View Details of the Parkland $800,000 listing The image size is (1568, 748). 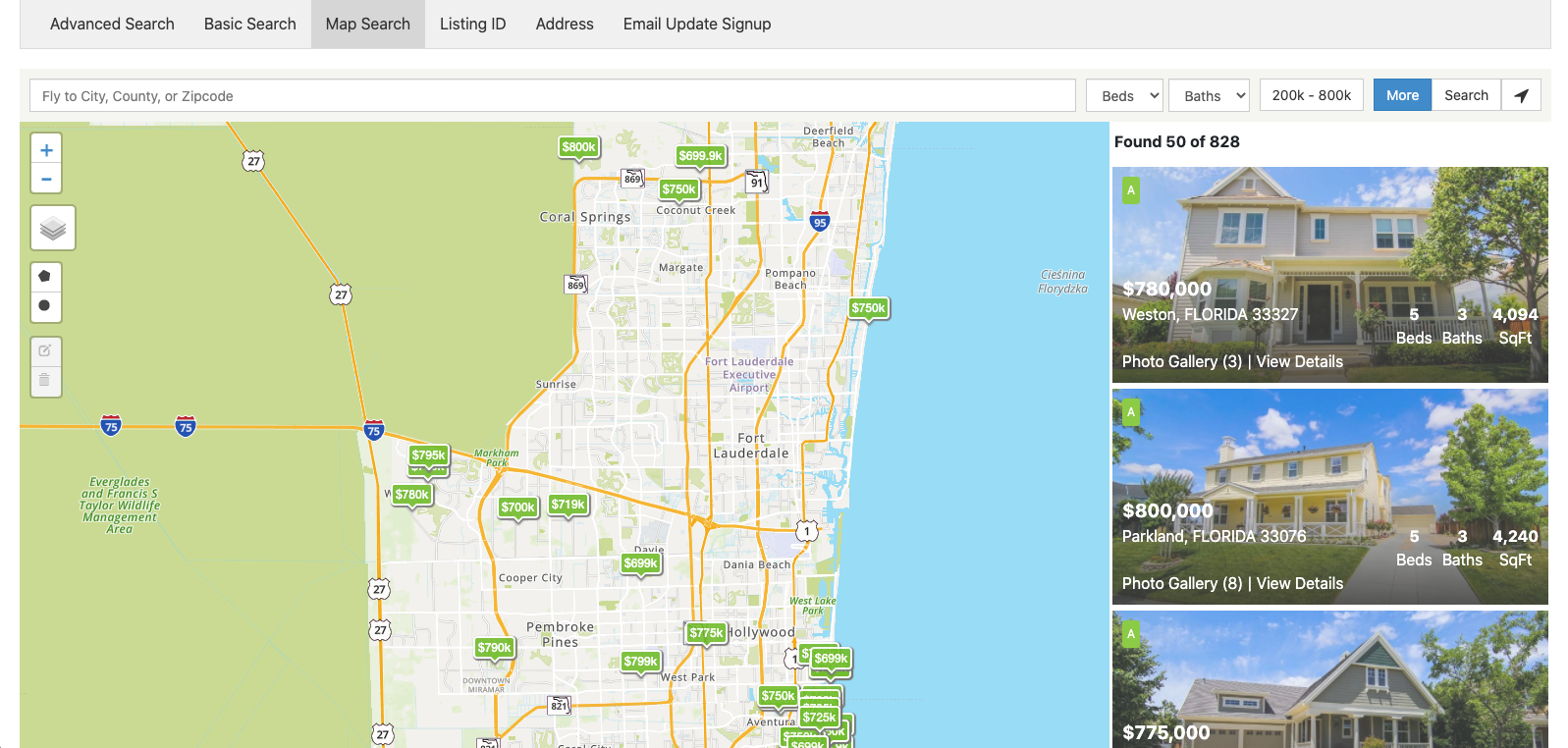coord(1299,583)
